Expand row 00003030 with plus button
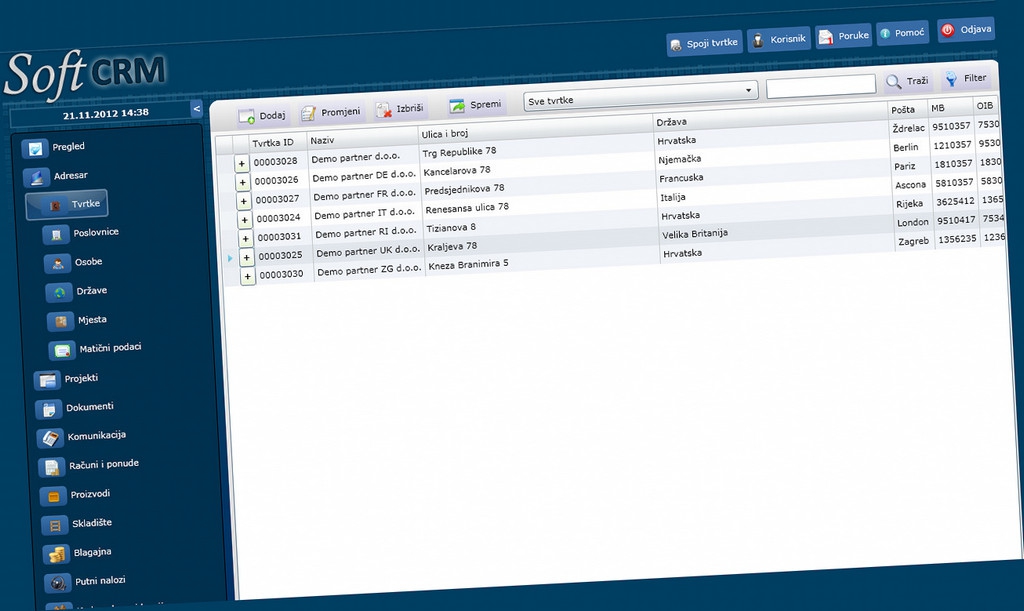 tap(248, 277)
